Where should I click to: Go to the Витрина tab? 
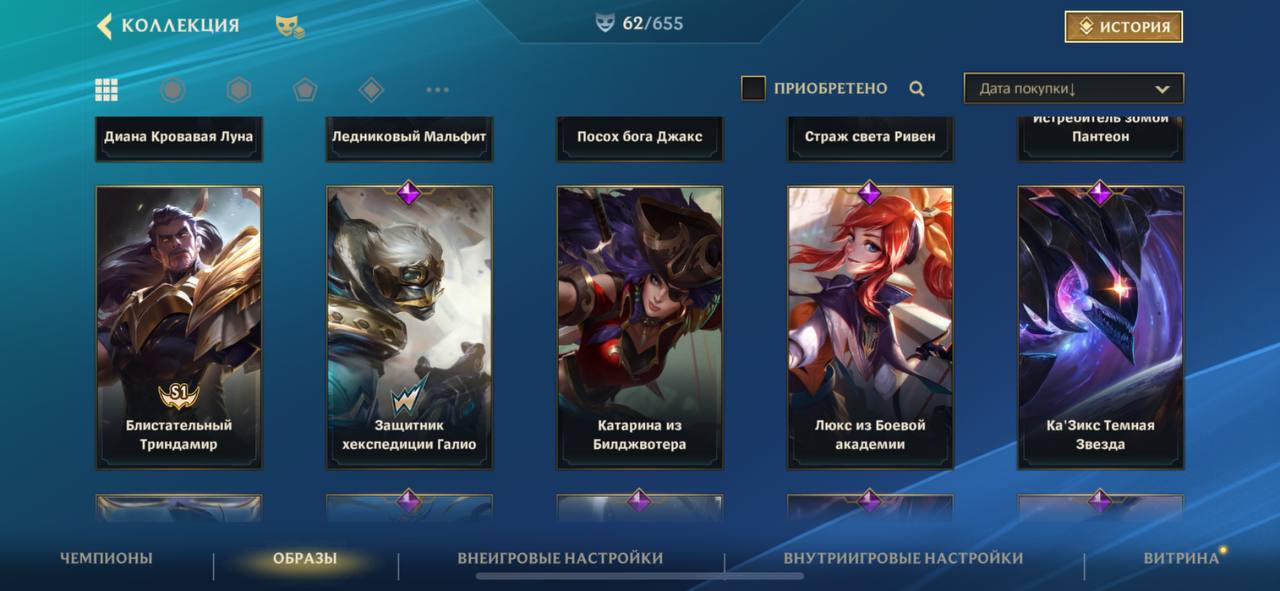pos(1181,558)
